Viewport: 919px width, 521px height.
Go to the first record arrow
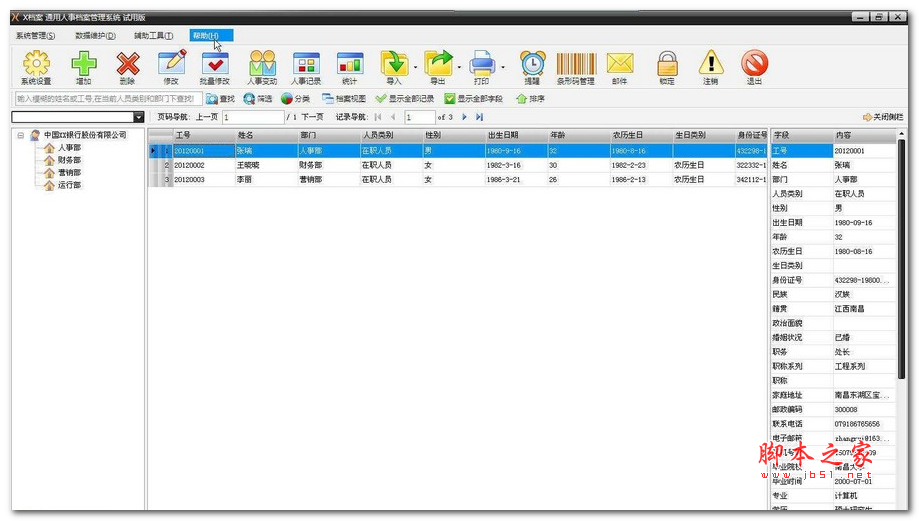click(x=378, y=117)
